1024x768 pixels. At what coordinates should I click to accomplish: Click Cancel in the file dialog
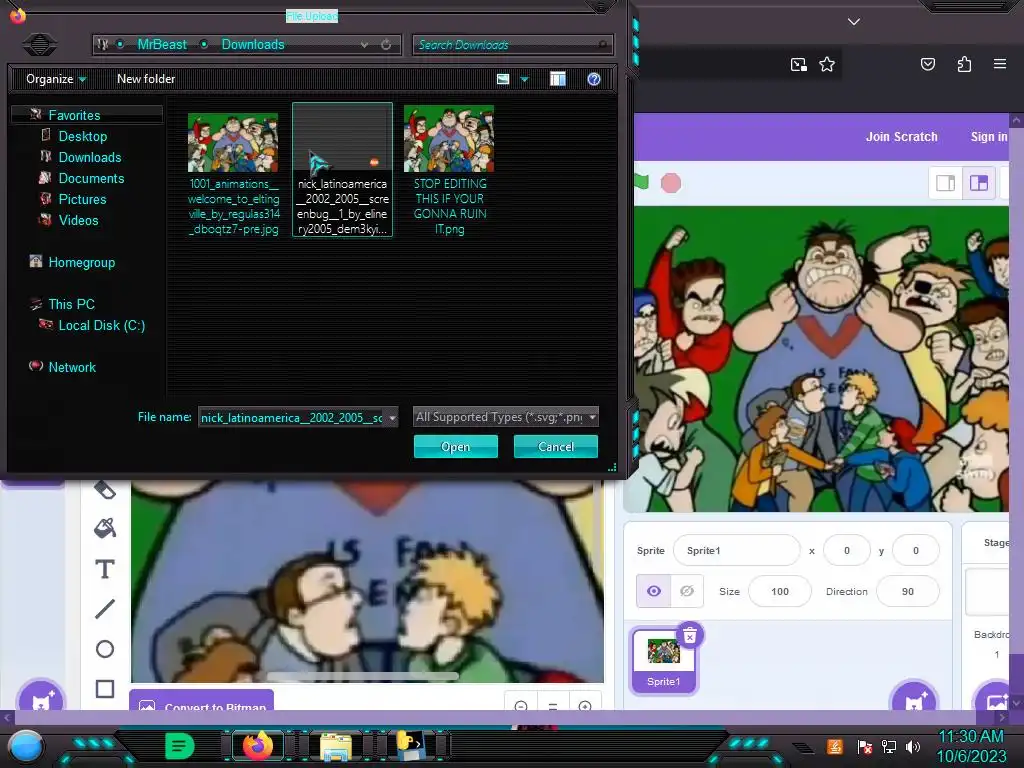pyautogui.click(x=556, y=447)
